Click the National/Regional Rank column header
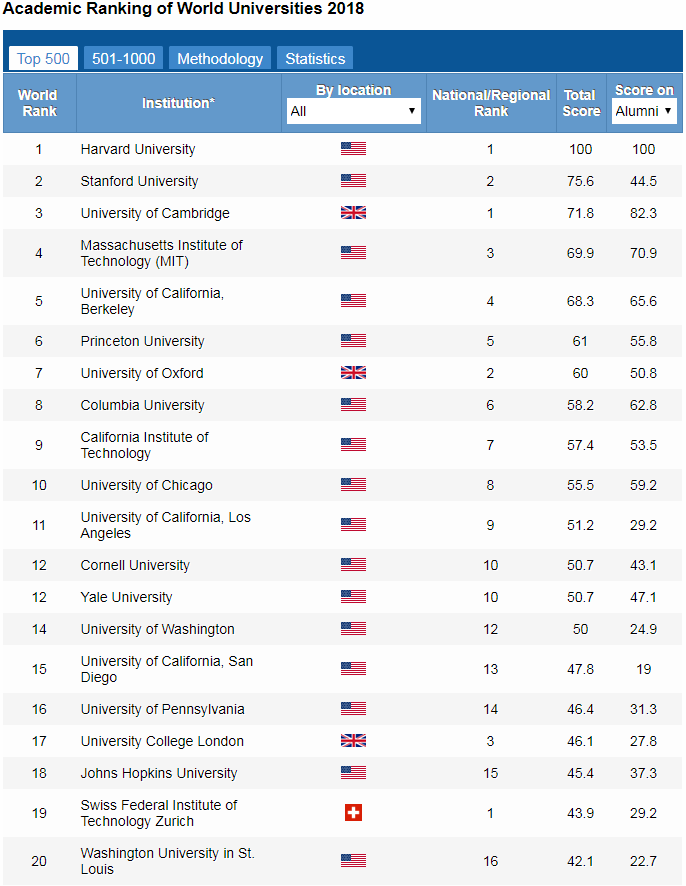The image size is (686, 886). click(491, 103)
